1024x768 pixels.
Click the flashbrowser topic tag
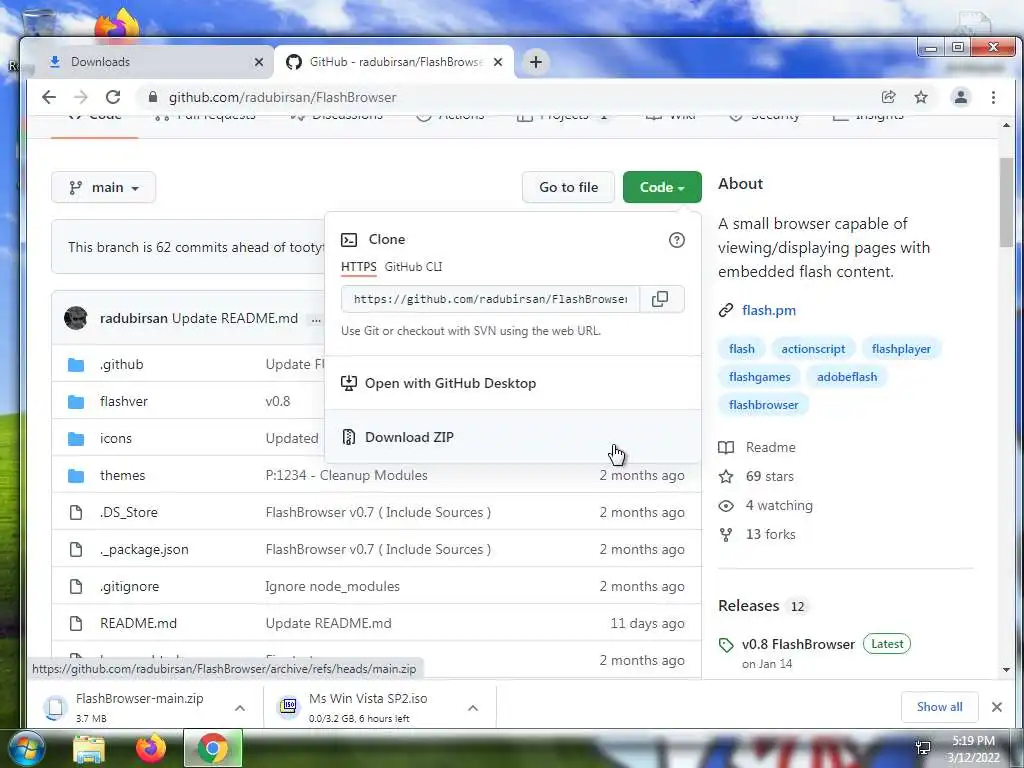(x=763, y=405)
